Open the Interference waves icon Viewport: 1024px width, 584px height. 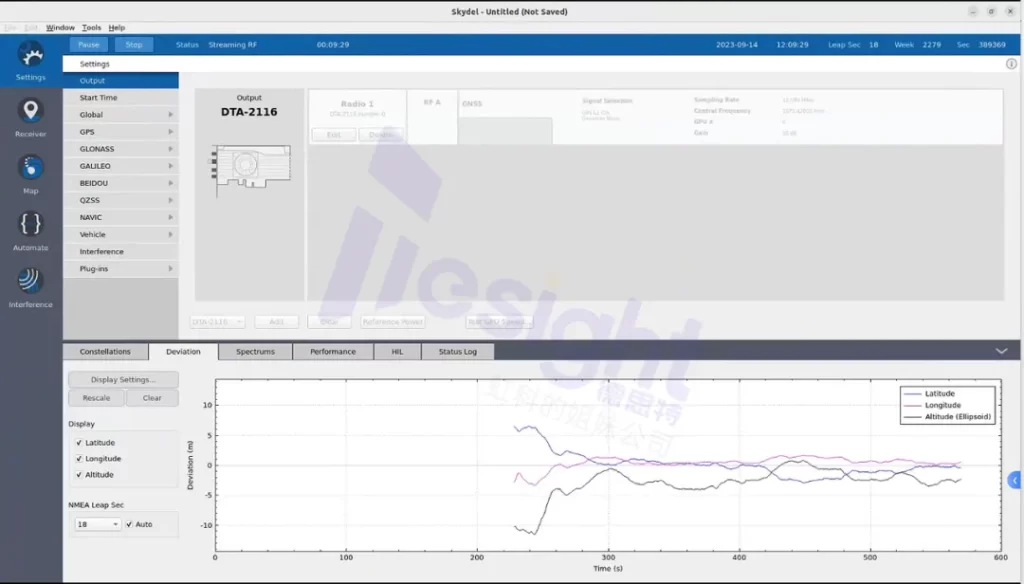point(30,282)
